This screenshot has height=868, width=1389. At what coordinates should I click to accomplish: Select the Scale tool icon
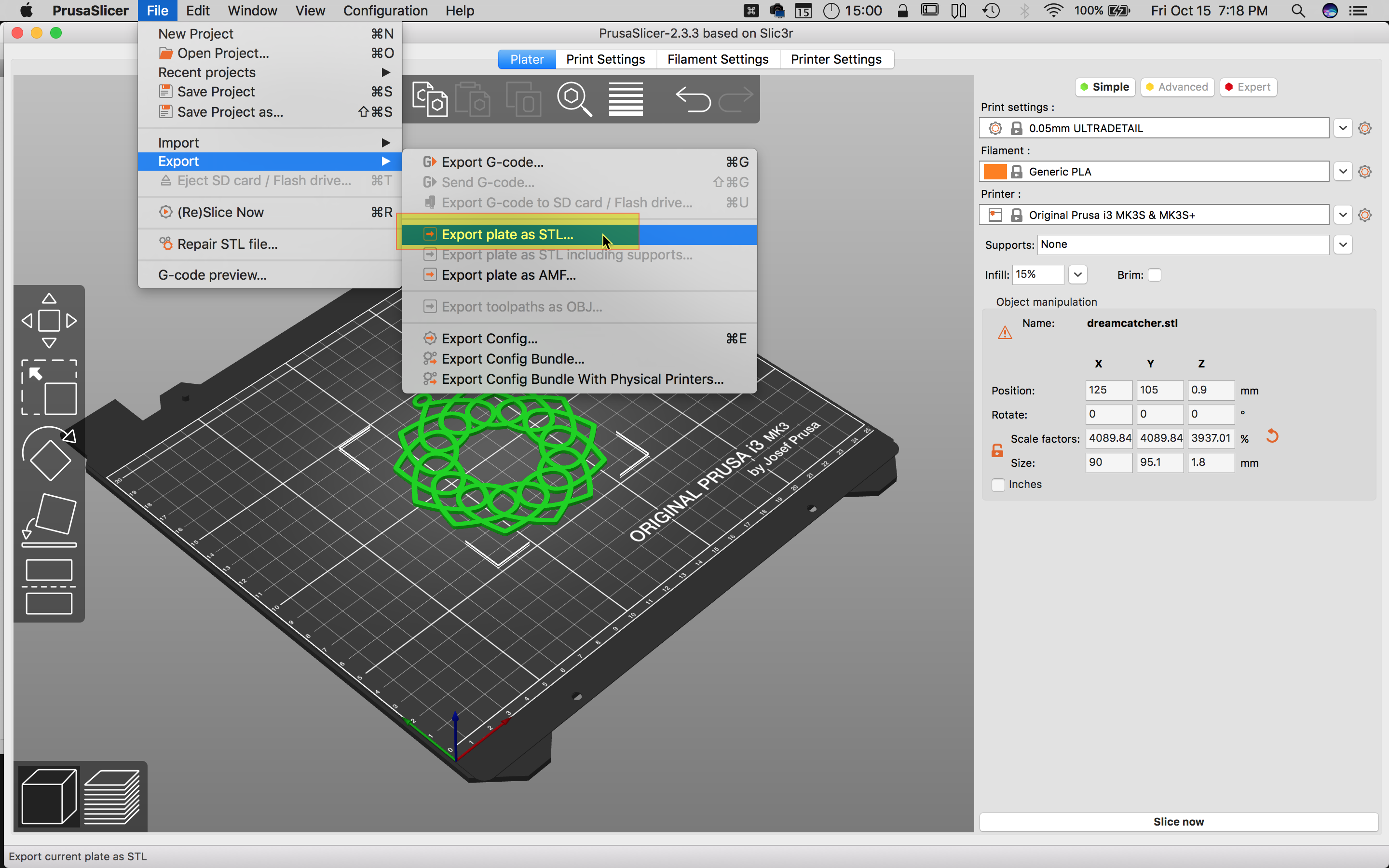(x=49, y=388)
